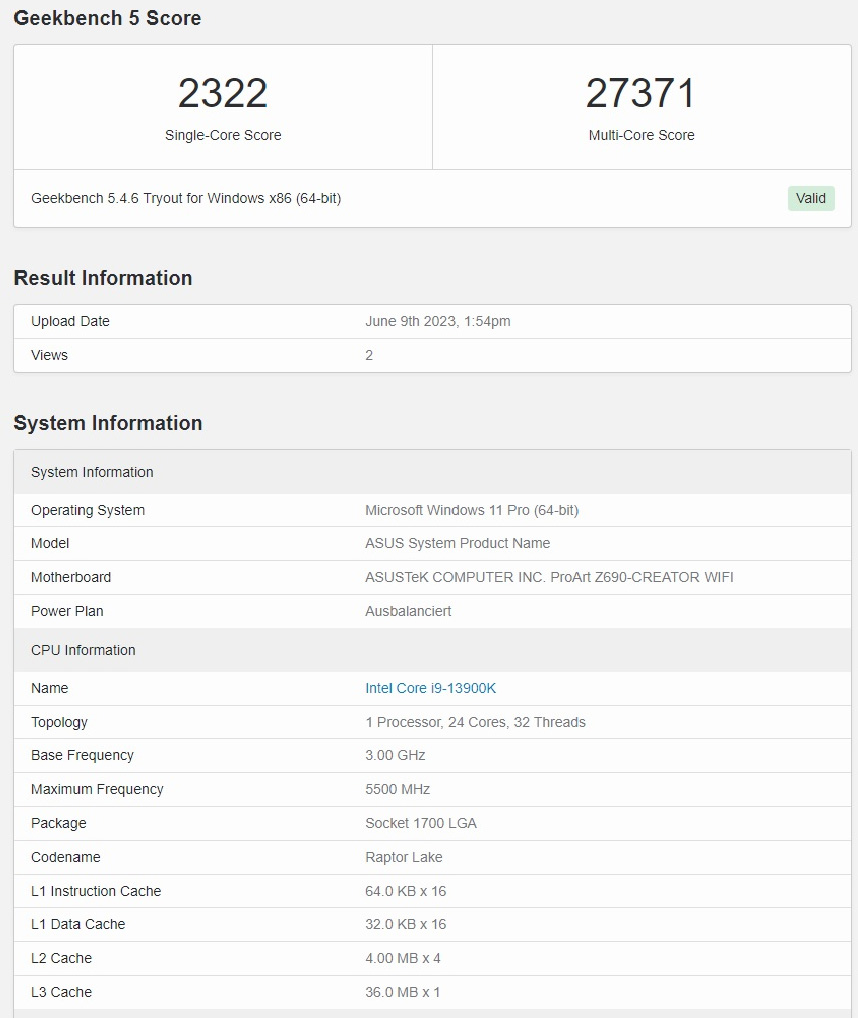
Task: Click the single-core score 2322
Action: click(223, 94)
